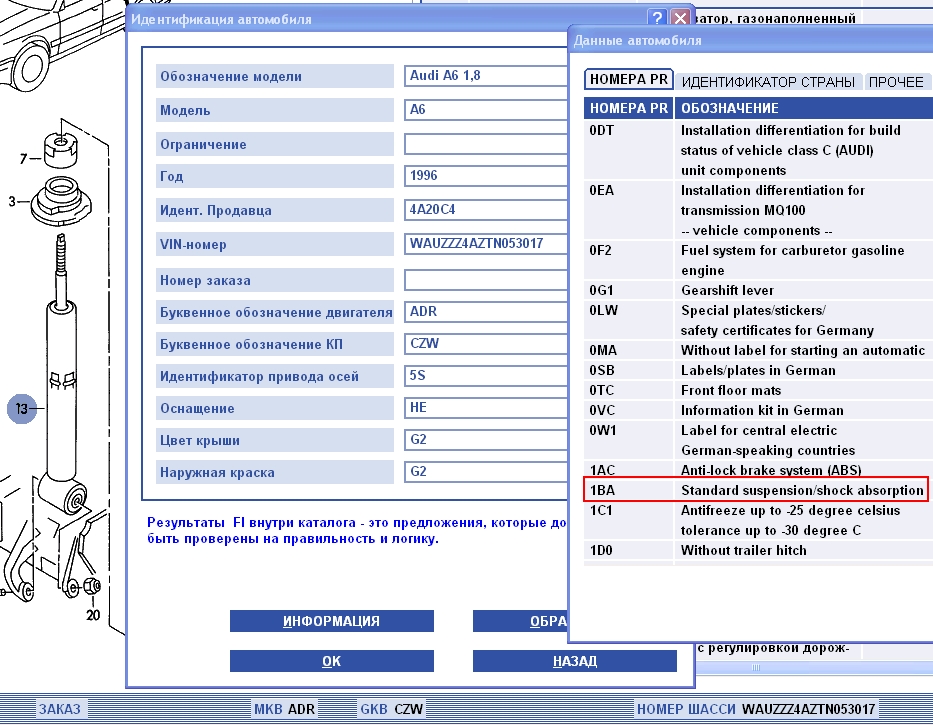The width and height of the screenshot is (933, 725).
Task: Click the ИНФОРМАЦИЯ button
Action: point(331,621)
